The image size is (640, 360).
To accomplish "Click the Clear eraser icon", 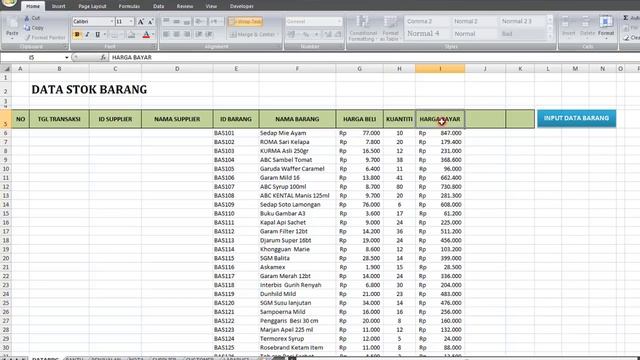I will 627,38.
